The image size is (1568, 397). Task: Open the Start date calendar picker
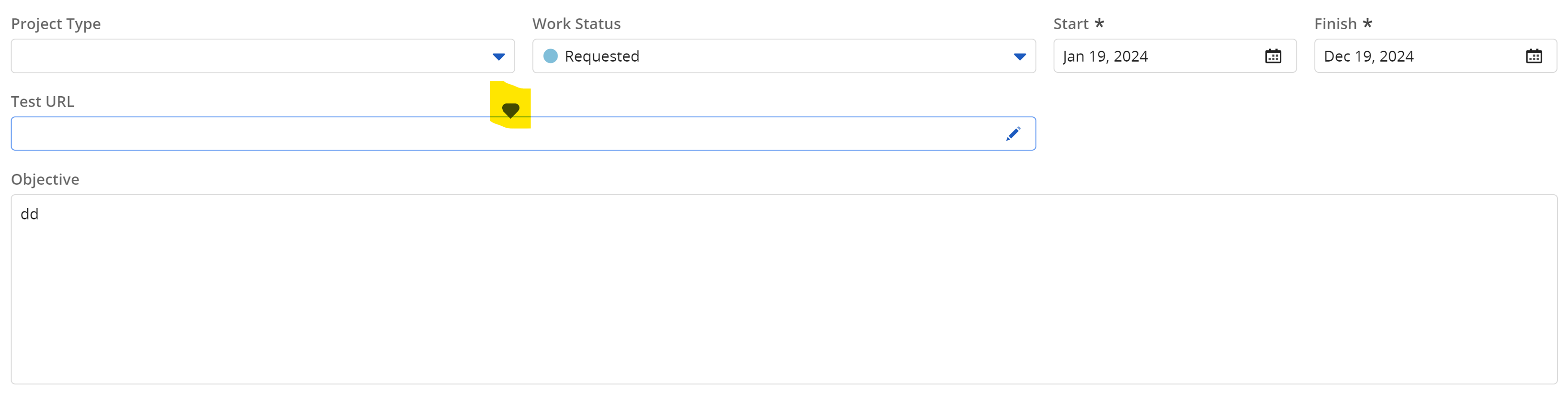coord(1273,56)
